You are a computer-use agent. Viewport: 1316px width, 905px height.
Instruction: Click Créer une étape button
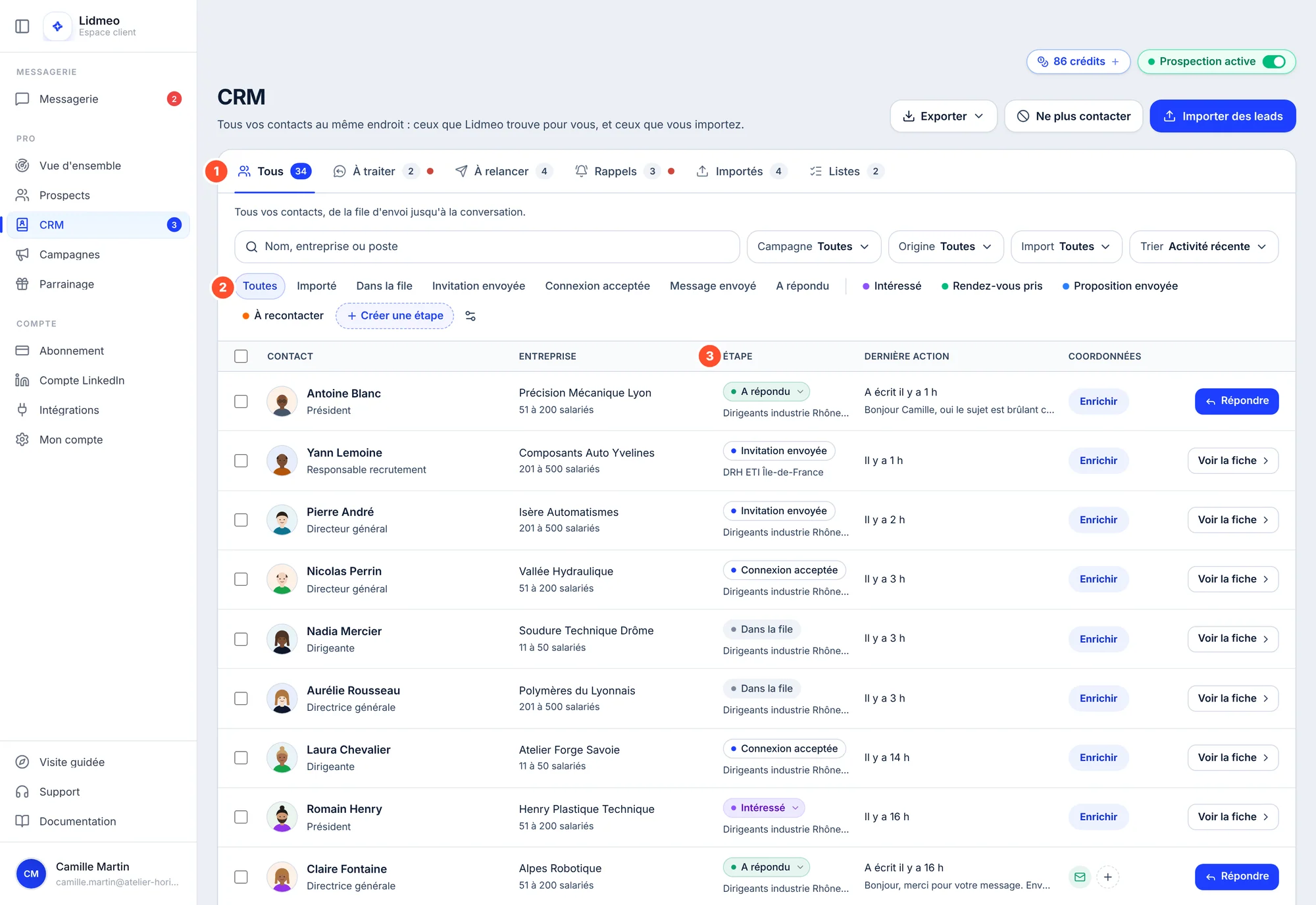(x=395, y=315)
